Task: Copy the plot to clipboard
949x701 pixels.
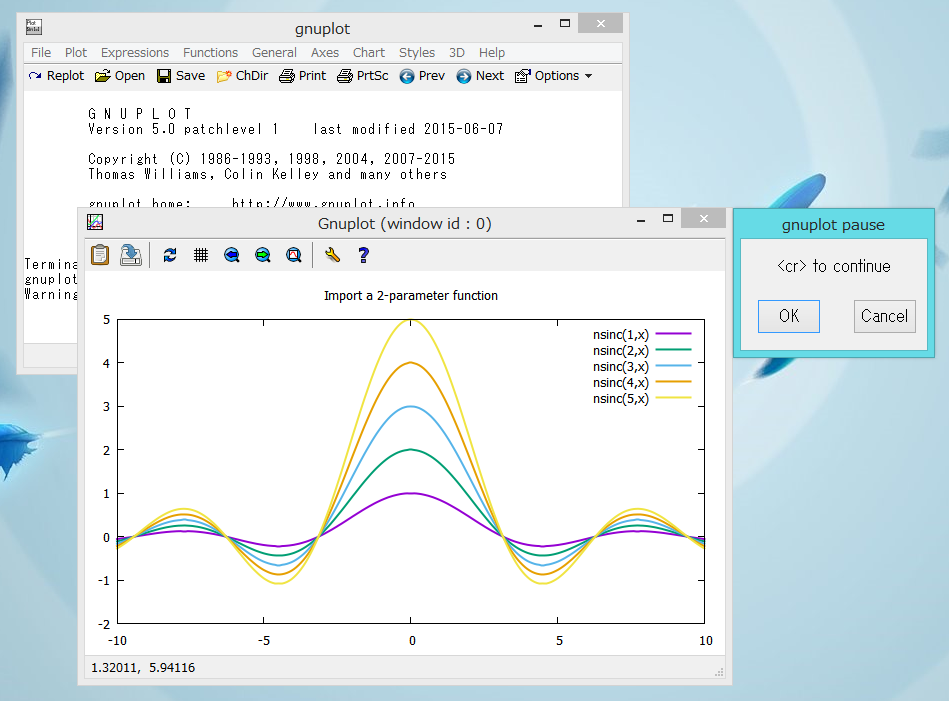Action: pos(100,255)
